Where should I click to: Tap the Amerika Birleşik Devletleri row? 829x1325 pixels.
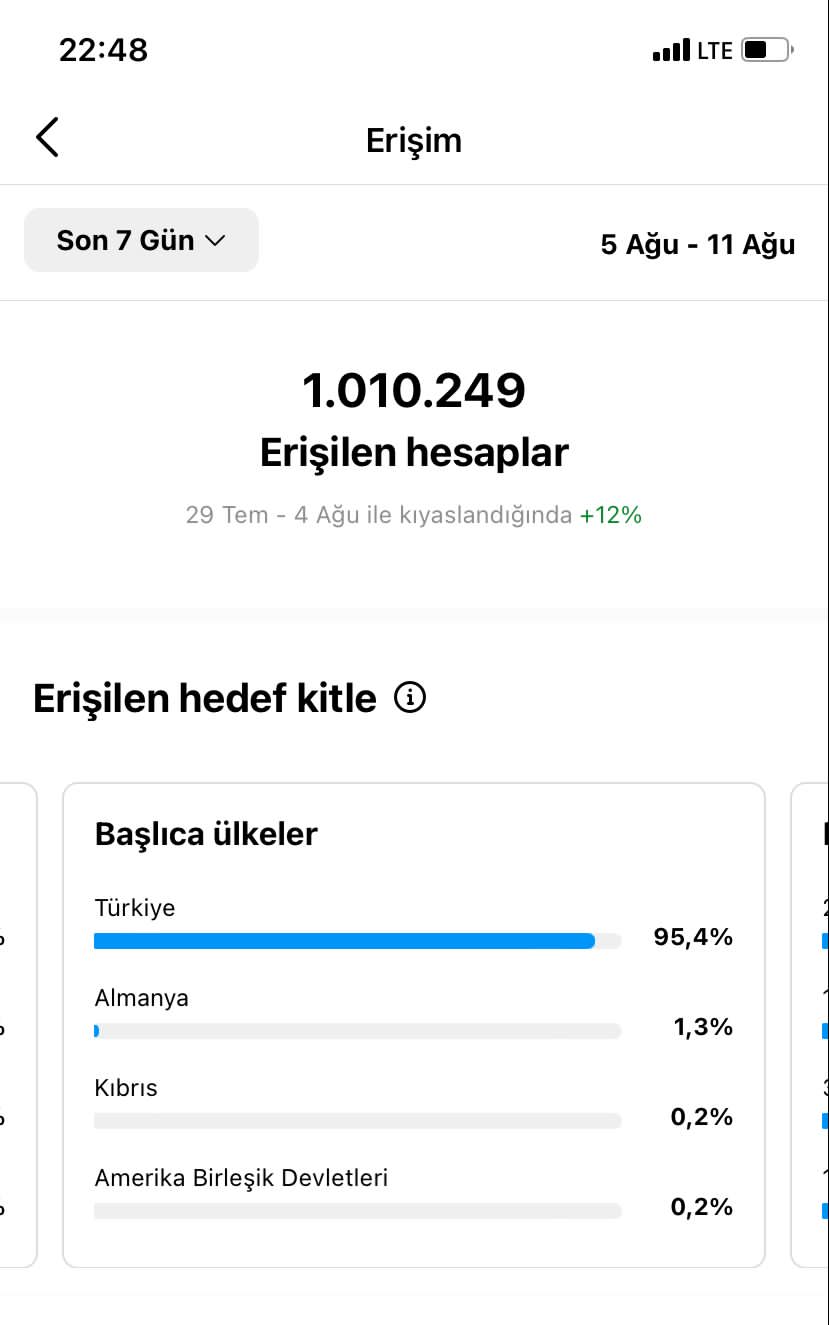[x=414, y=1194]
